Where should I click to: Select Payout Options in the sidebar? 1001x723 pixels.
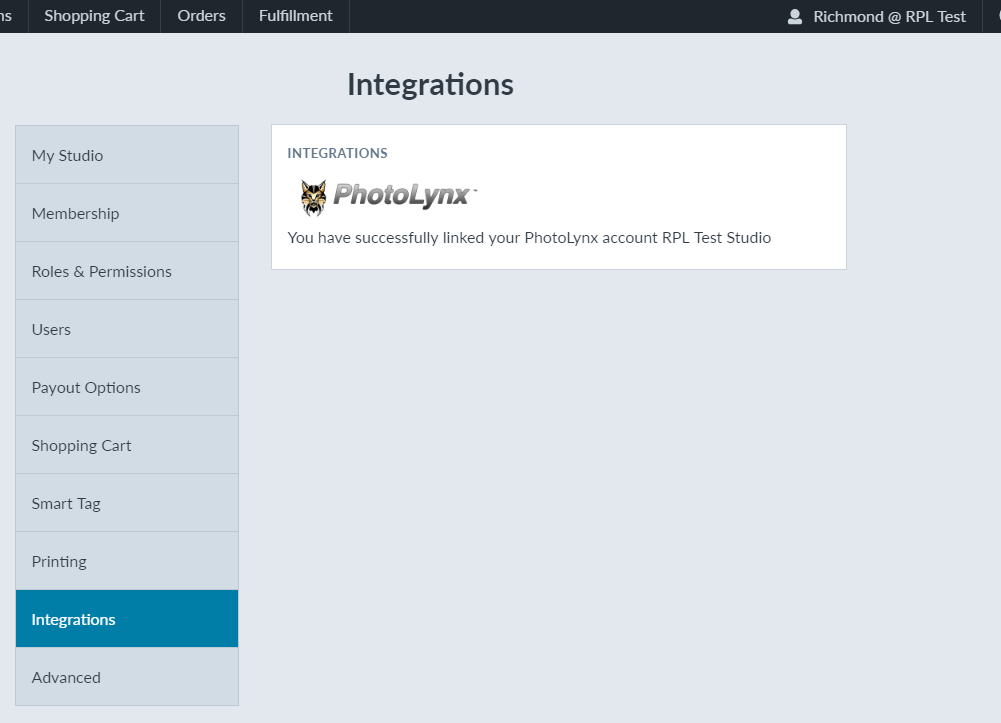click(x=127, y=387)
